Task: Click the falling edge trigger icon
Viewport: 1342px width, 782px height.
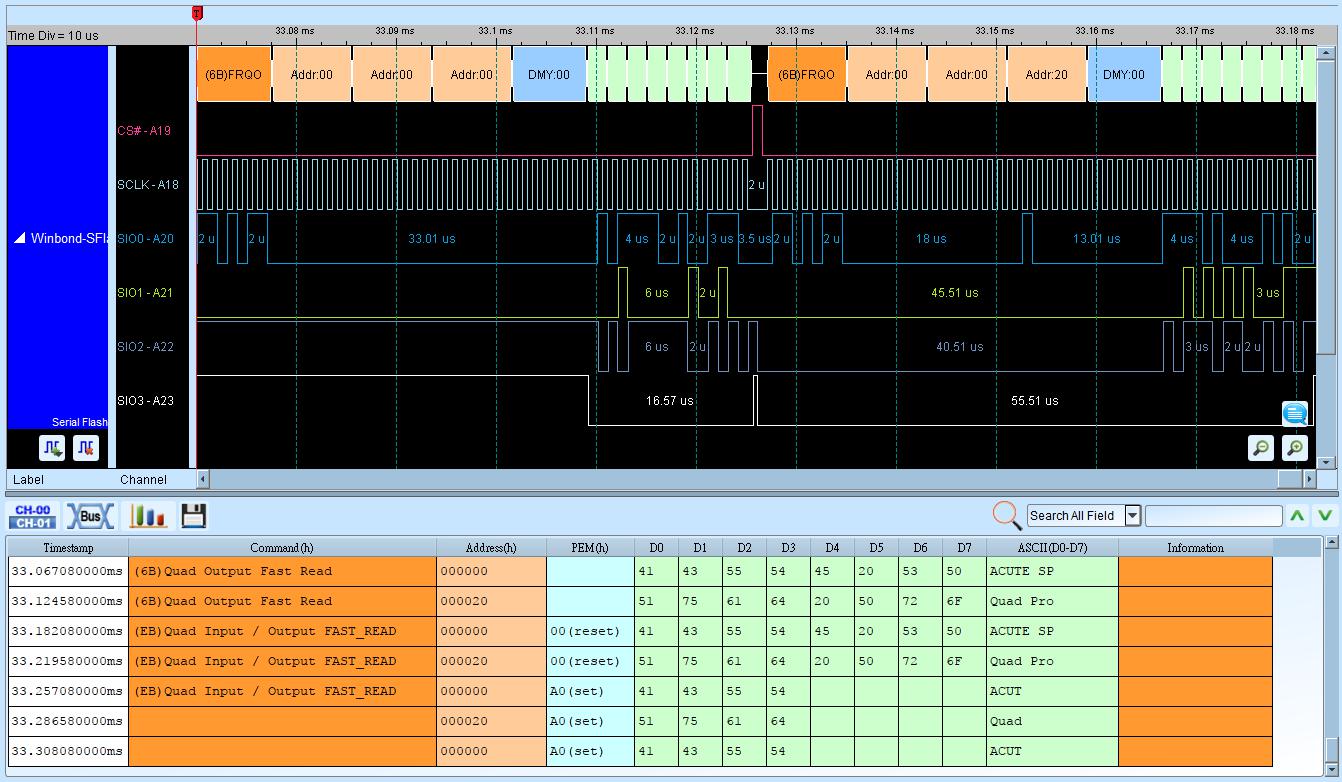Action: (86, 448)
